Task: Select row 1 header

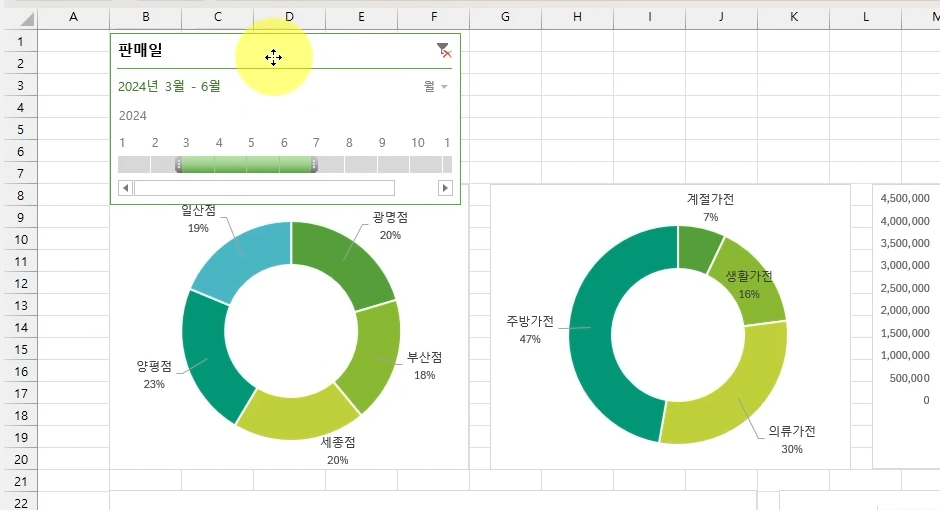Action: coord(20,41)
